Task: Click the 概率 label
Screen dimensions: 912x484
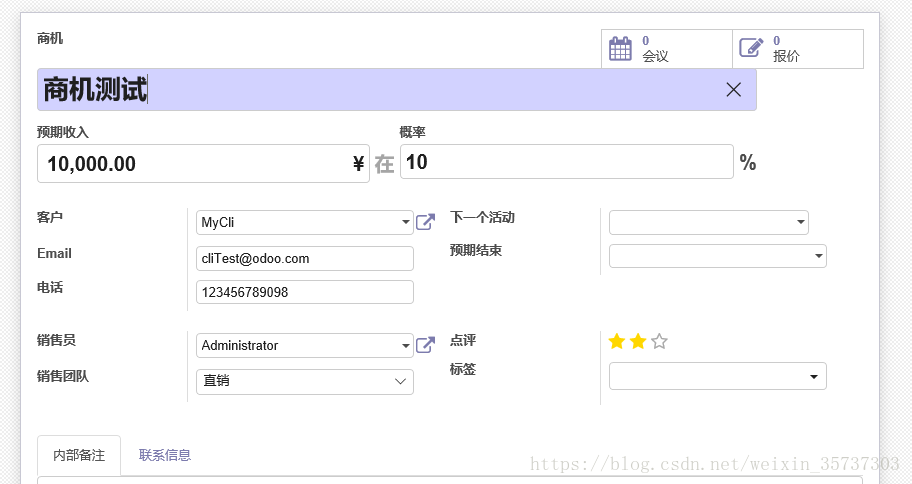Action: tap(412, 132)
